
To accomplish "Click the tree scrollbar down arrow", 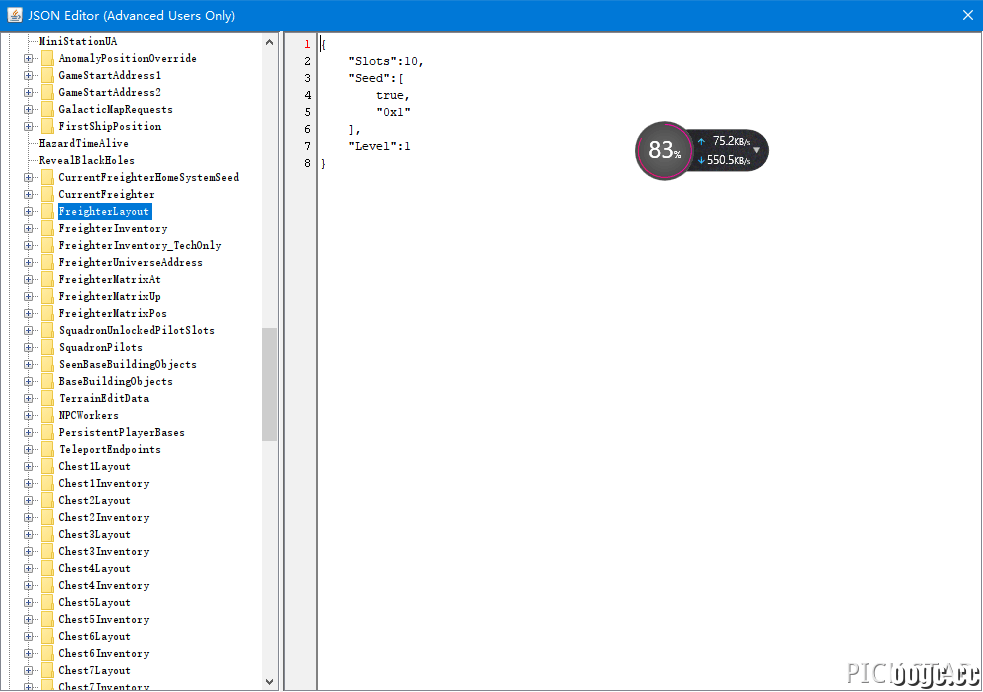I will (x=270, y=681).
